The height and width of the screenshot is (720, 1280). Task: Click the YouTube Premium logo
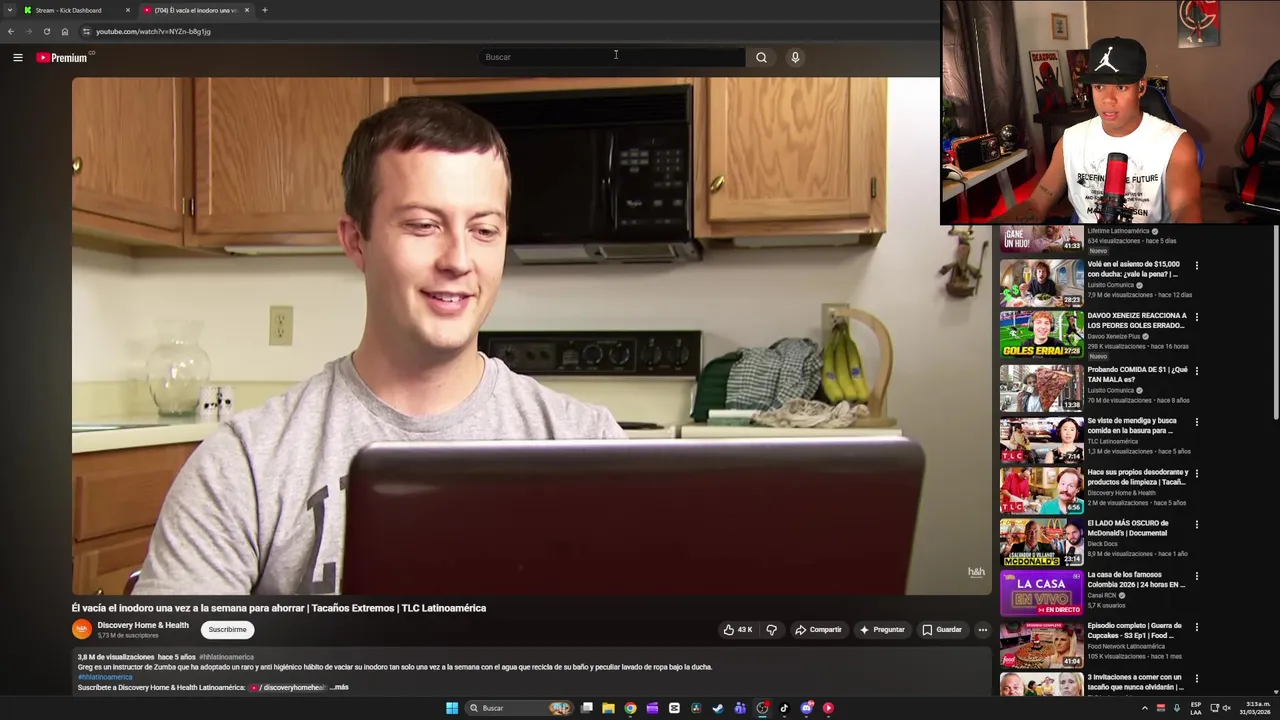(62, 58)
